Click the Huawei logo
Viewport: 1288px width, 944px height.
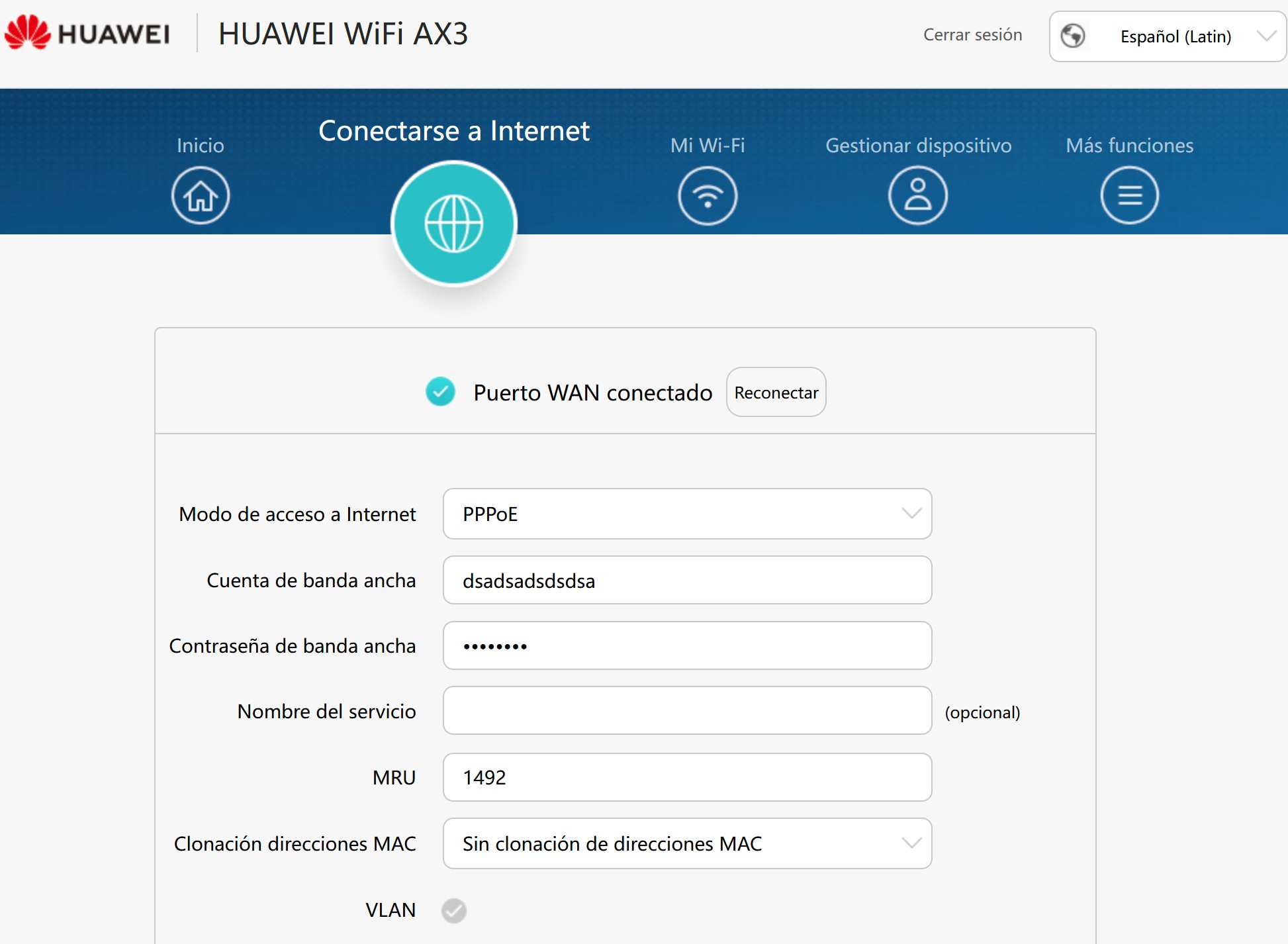87,33
